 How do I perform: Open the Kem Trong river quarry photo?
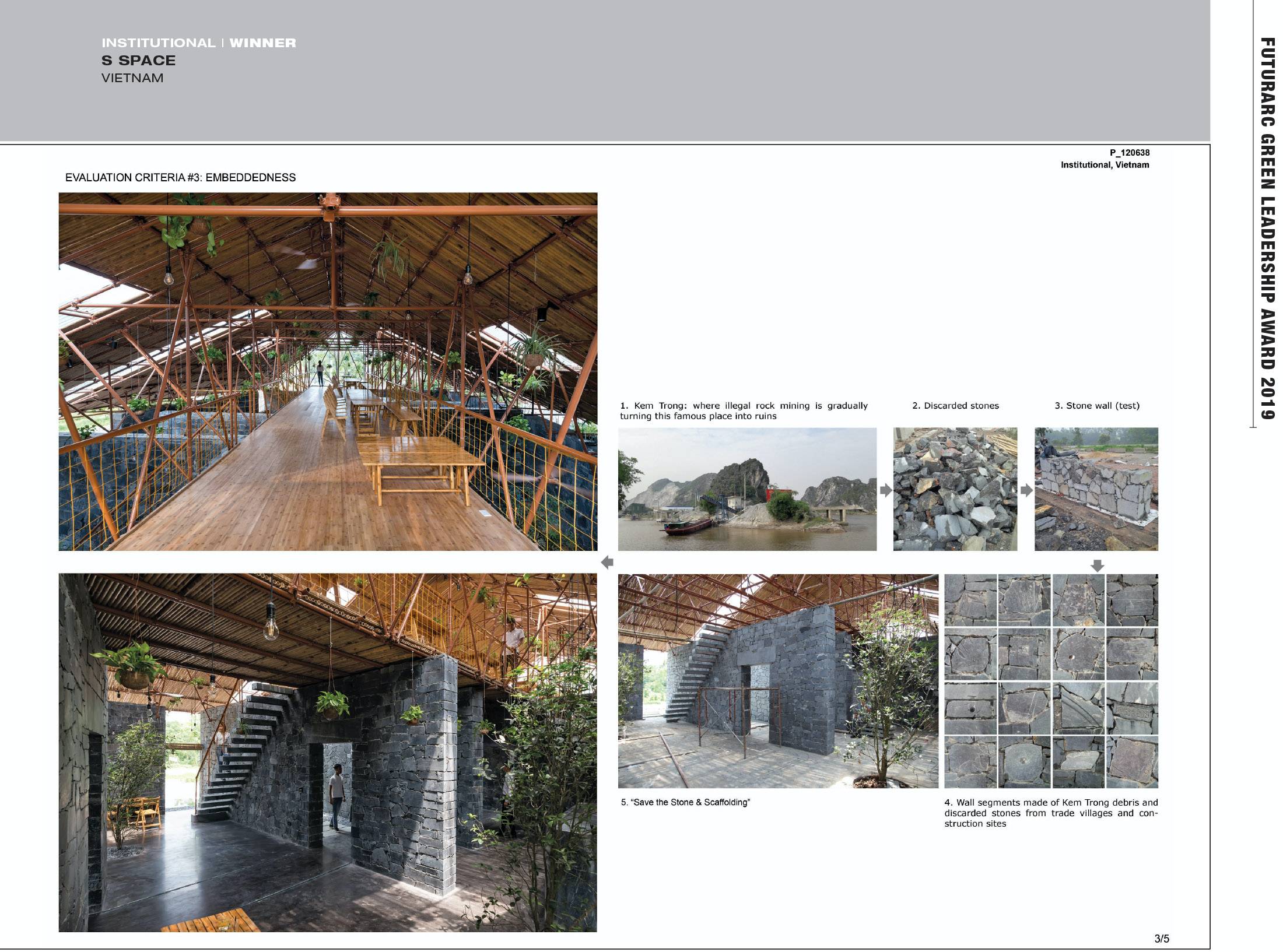click(747, 489)
